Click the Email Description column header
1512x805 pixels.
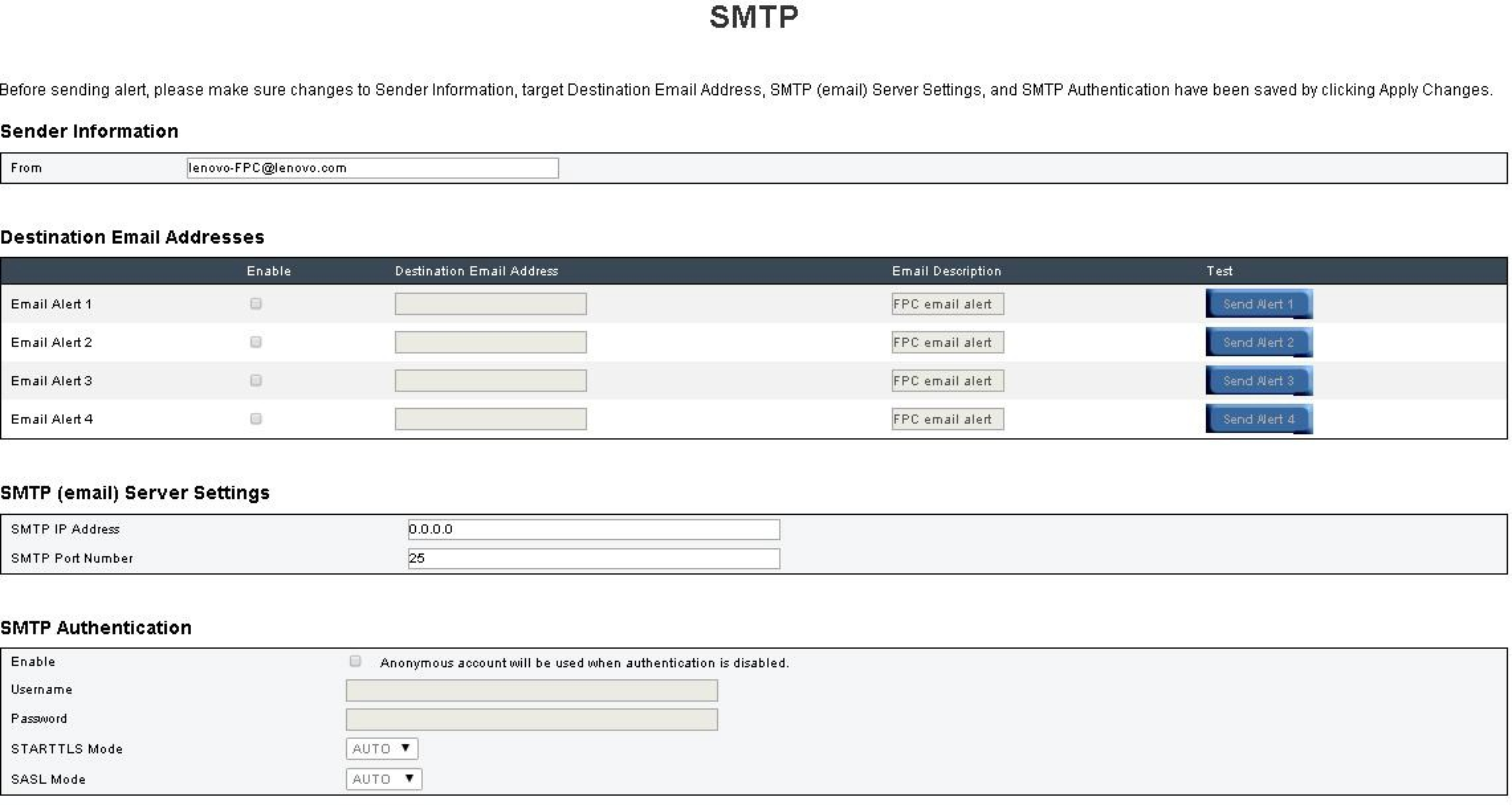(x=947, y=271)
